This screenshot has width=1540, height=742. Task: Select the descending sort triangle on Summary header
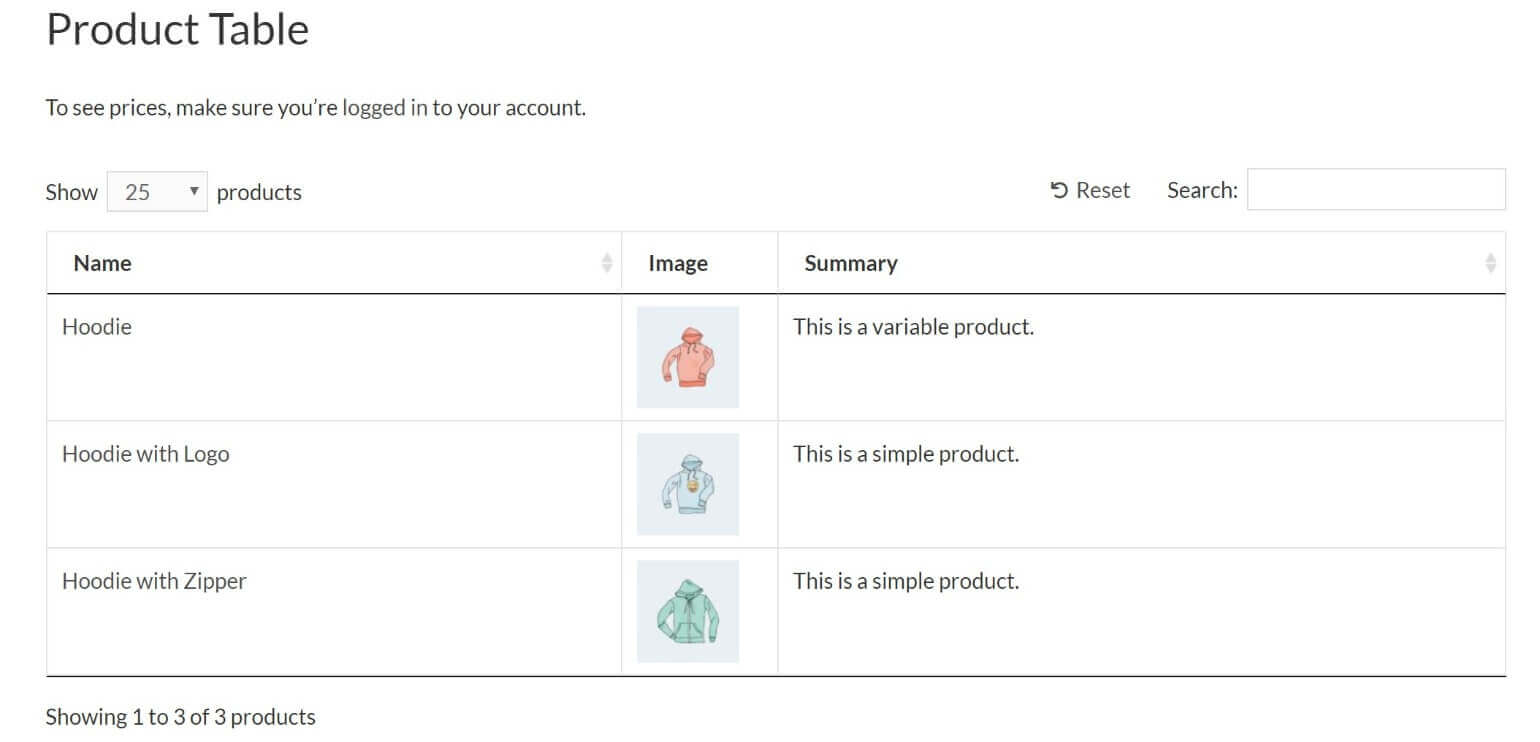pyautogui.click(x=1491, y=267)
